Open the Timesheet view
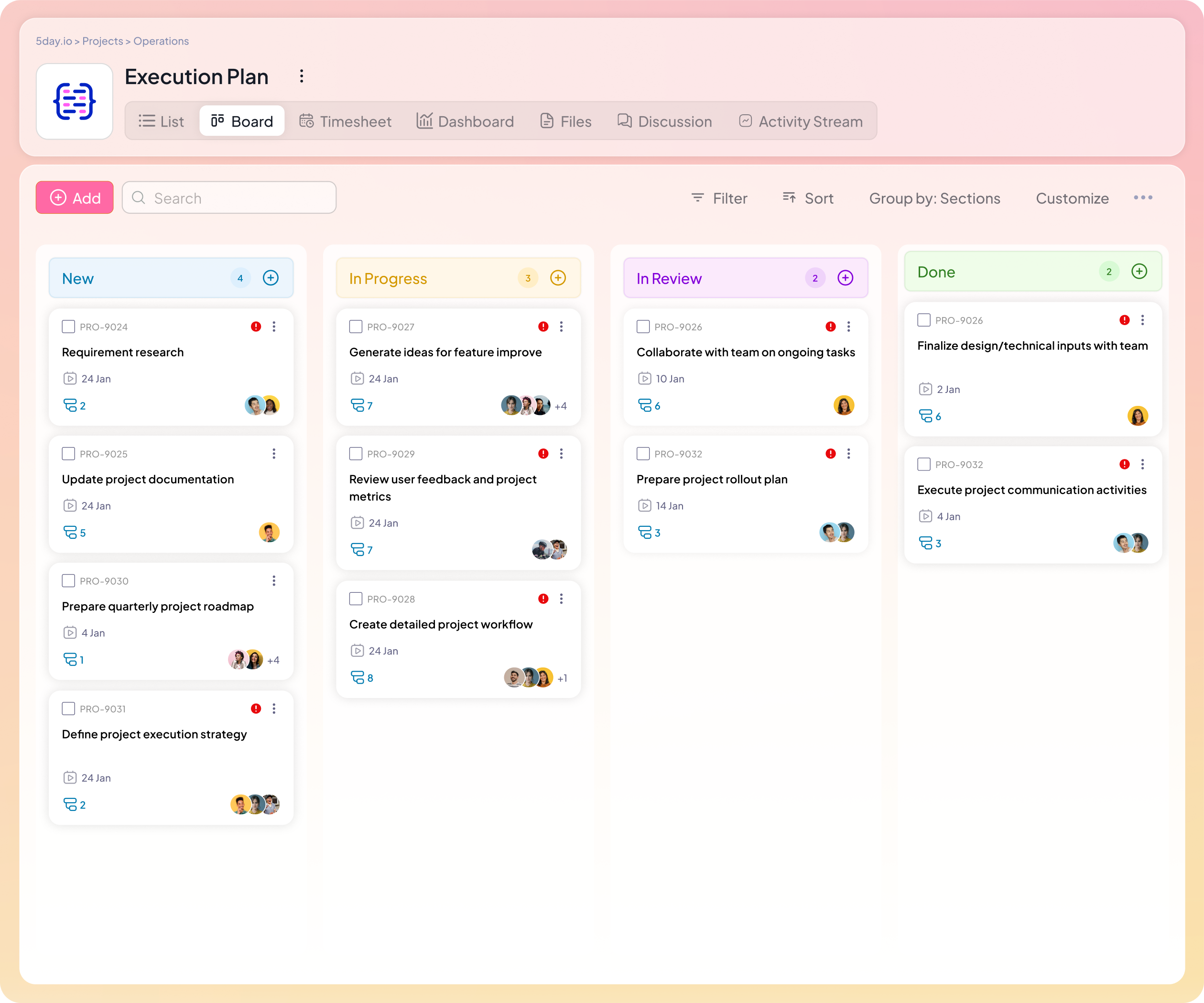 click(x=345, y=121)
